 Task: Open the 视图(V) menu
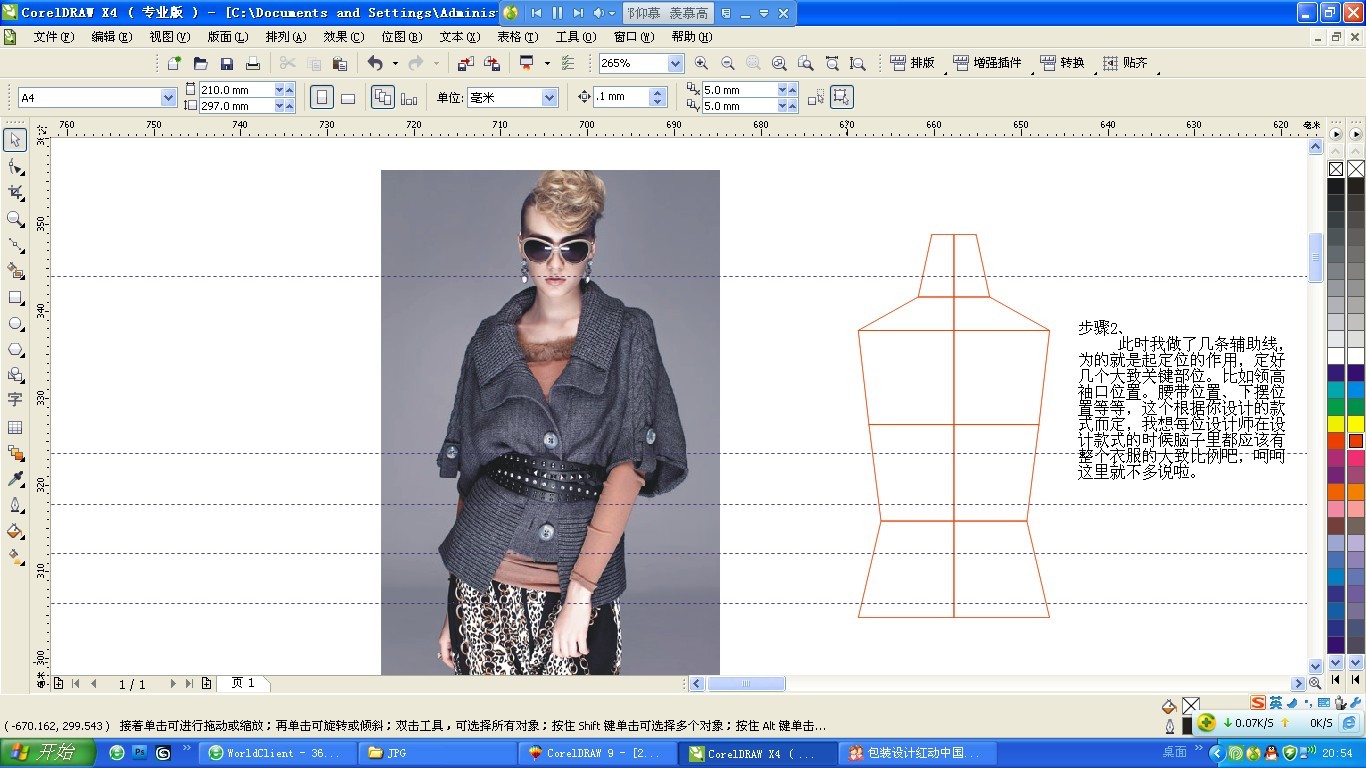tap(170, 37)
